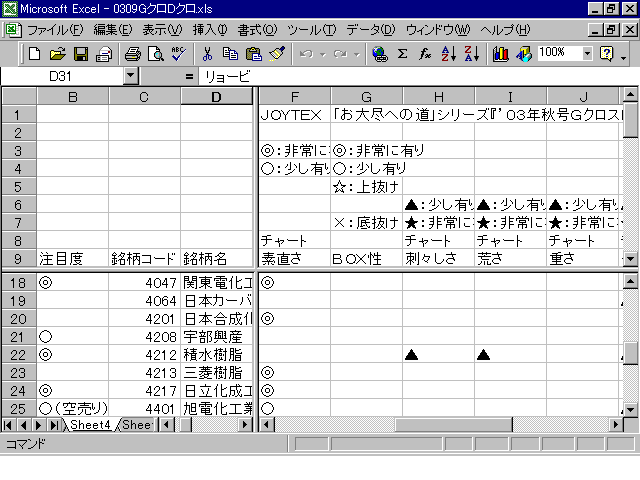Expand the 100% zoom dropdown
640x480 pixels.
pyautogui.click(x=587, y=53)
